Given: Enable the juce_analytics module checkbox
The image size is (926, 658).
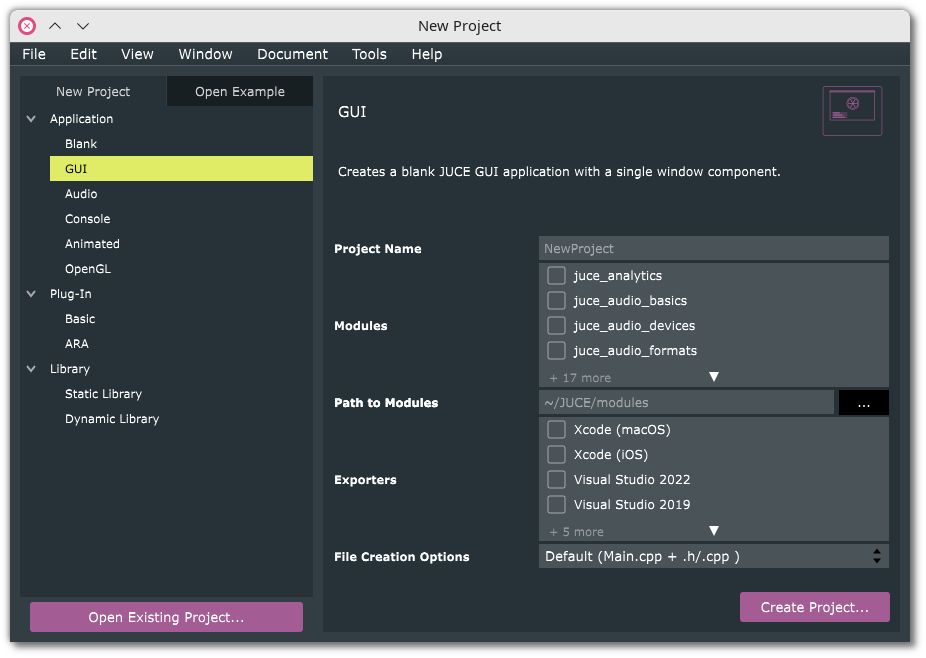Looking at the screenshot, I should [556, 275].
